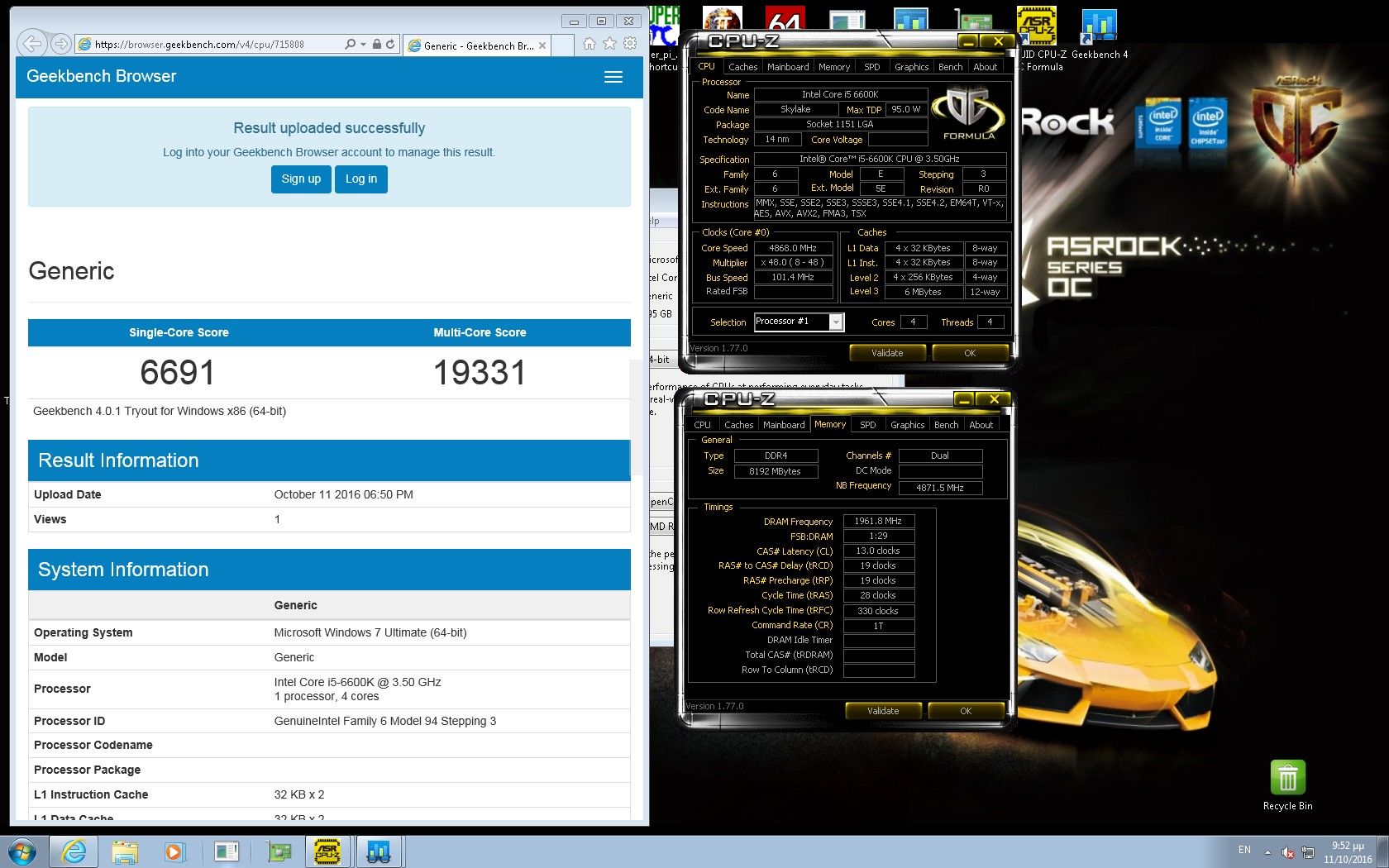Open the IE tools gear icon

click(630, 44)
